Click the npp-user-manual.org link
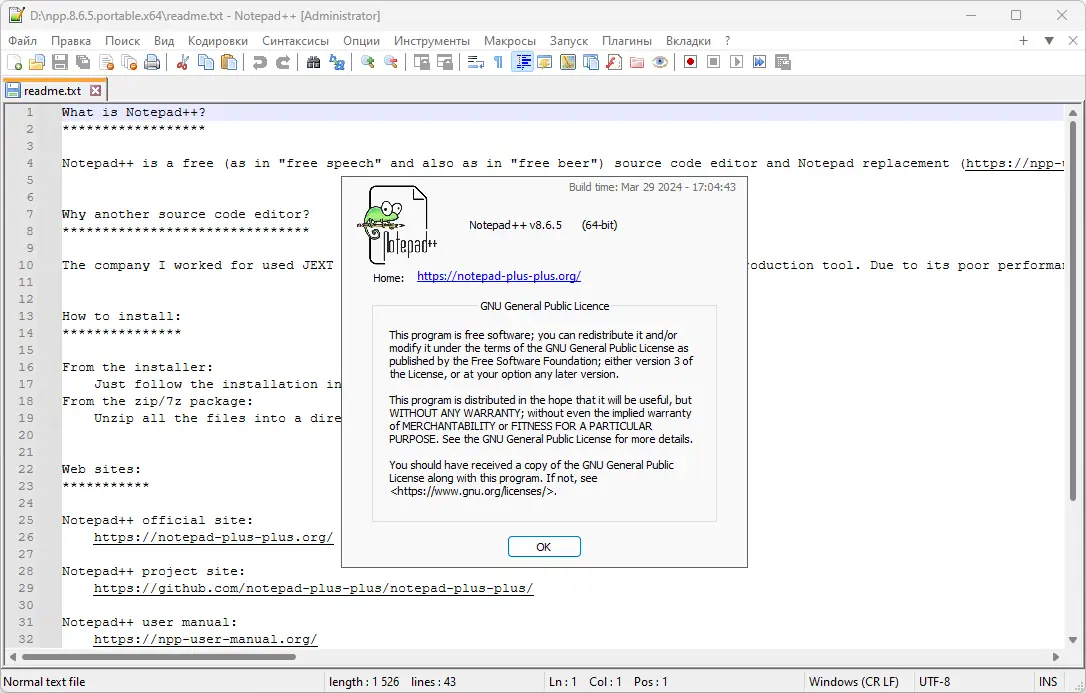The width and height of the screenshot is (1086, 693). (x=206, y=640)
